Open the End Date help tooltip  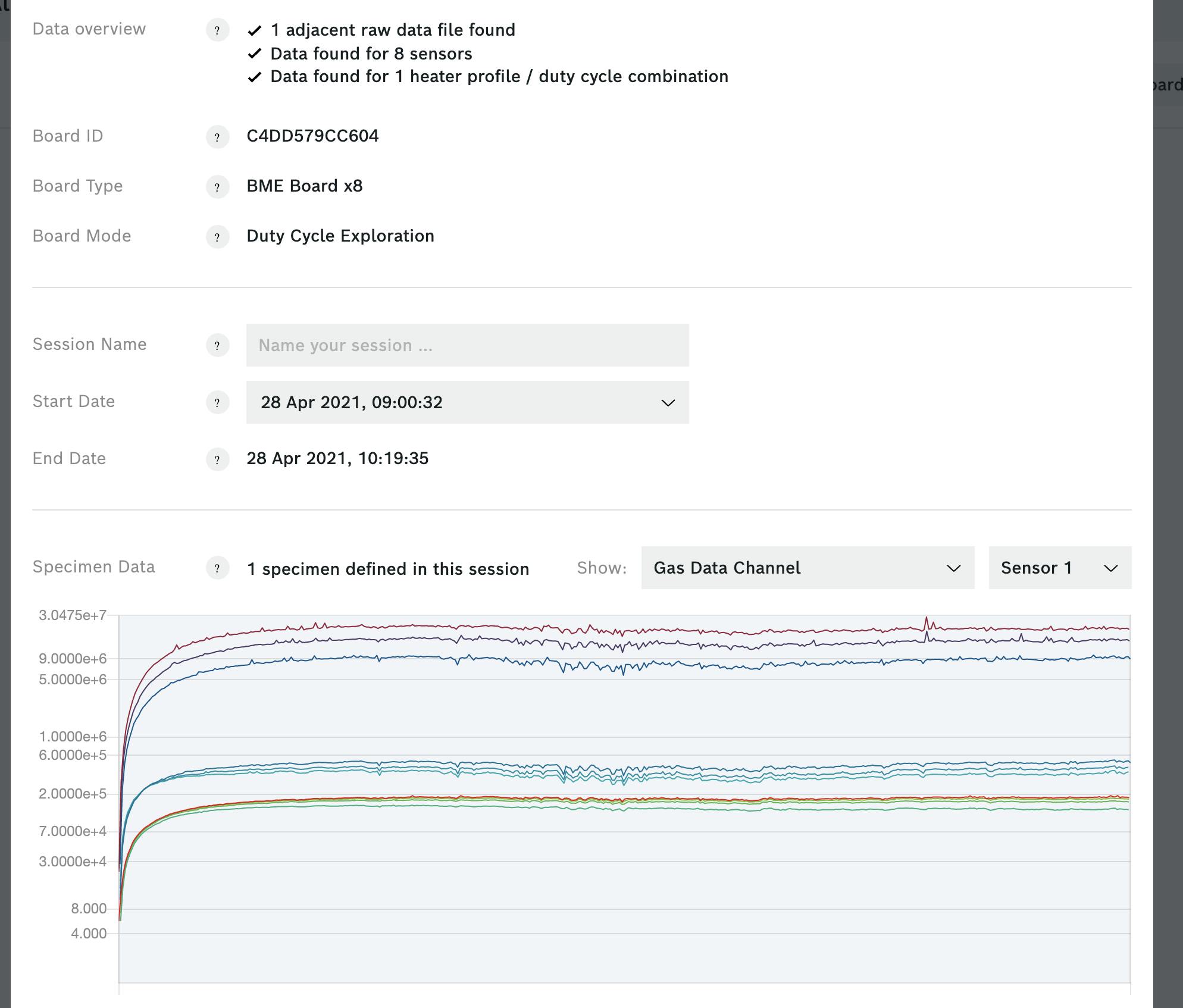click(x=217, y=459)
